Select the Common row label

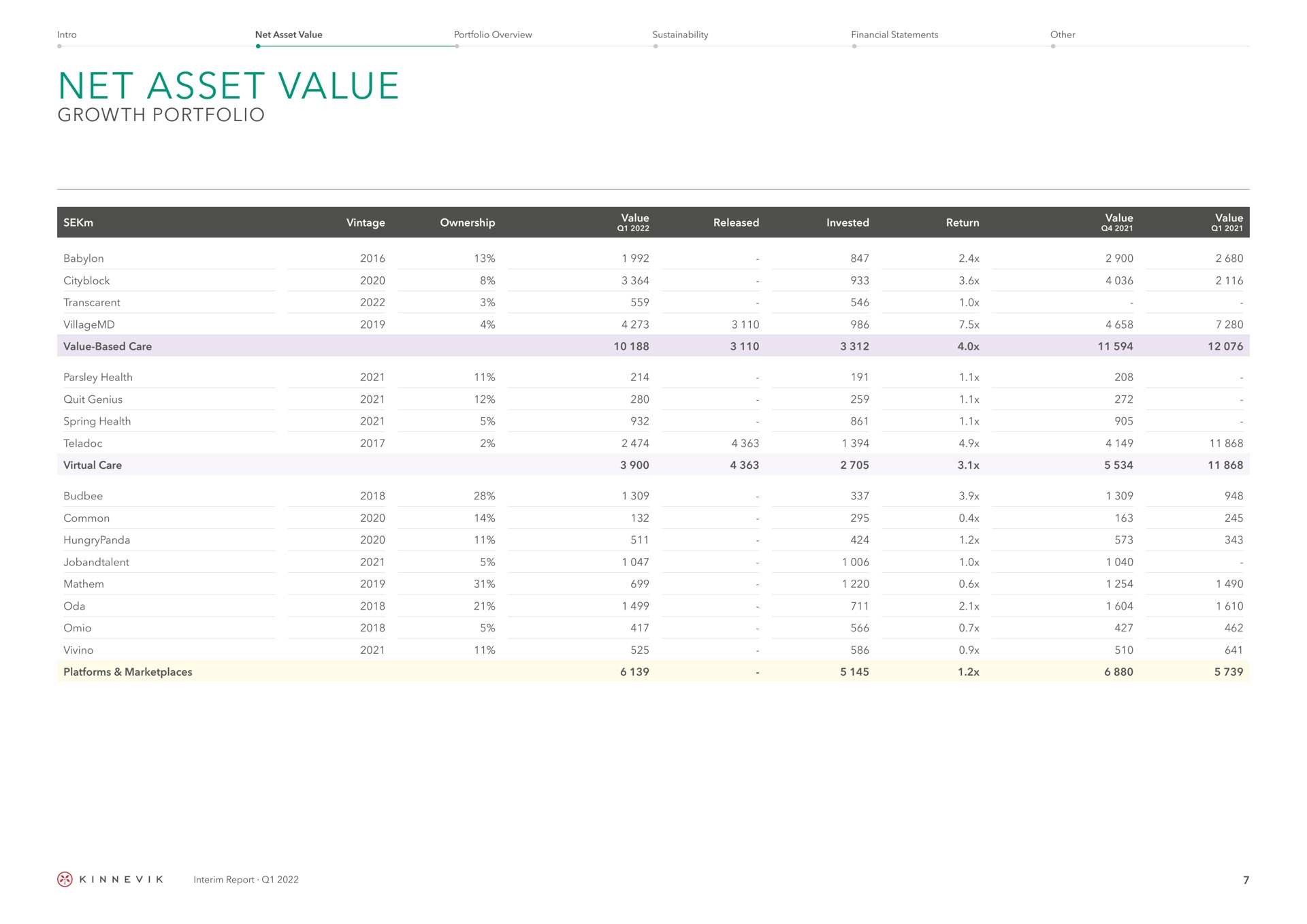coord(86,518)
